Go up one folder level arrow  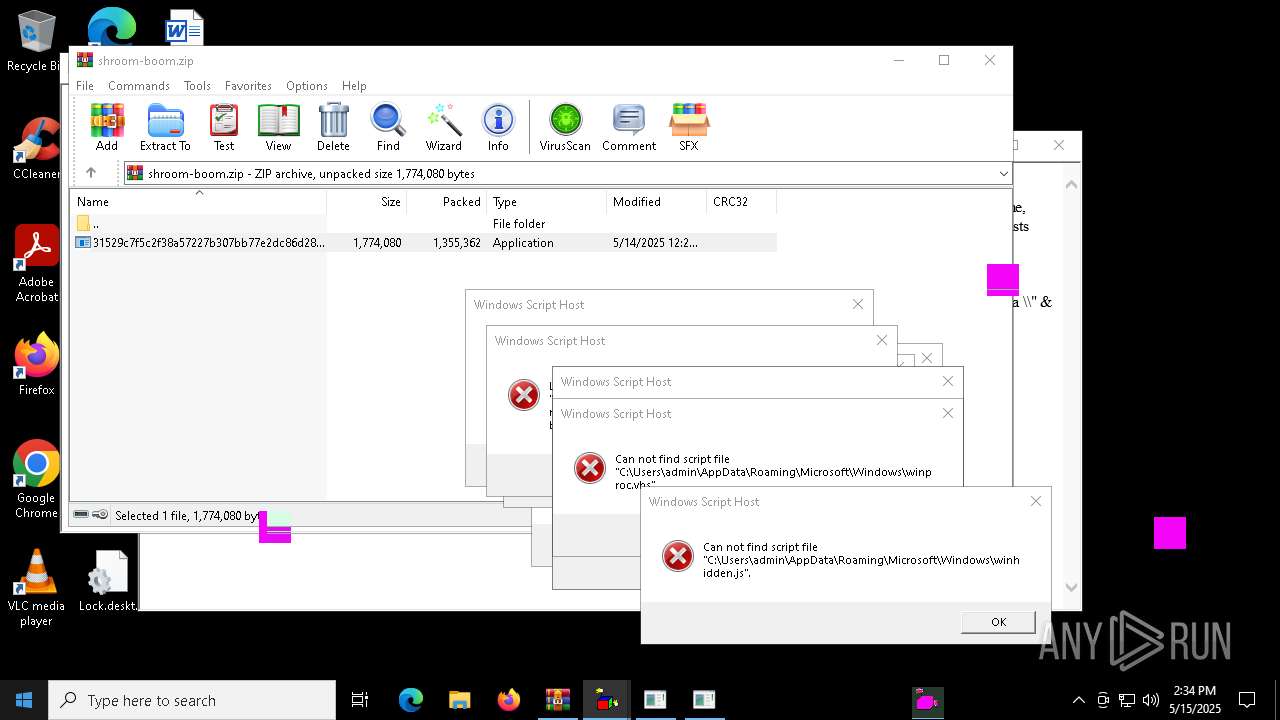click(91, 173)
